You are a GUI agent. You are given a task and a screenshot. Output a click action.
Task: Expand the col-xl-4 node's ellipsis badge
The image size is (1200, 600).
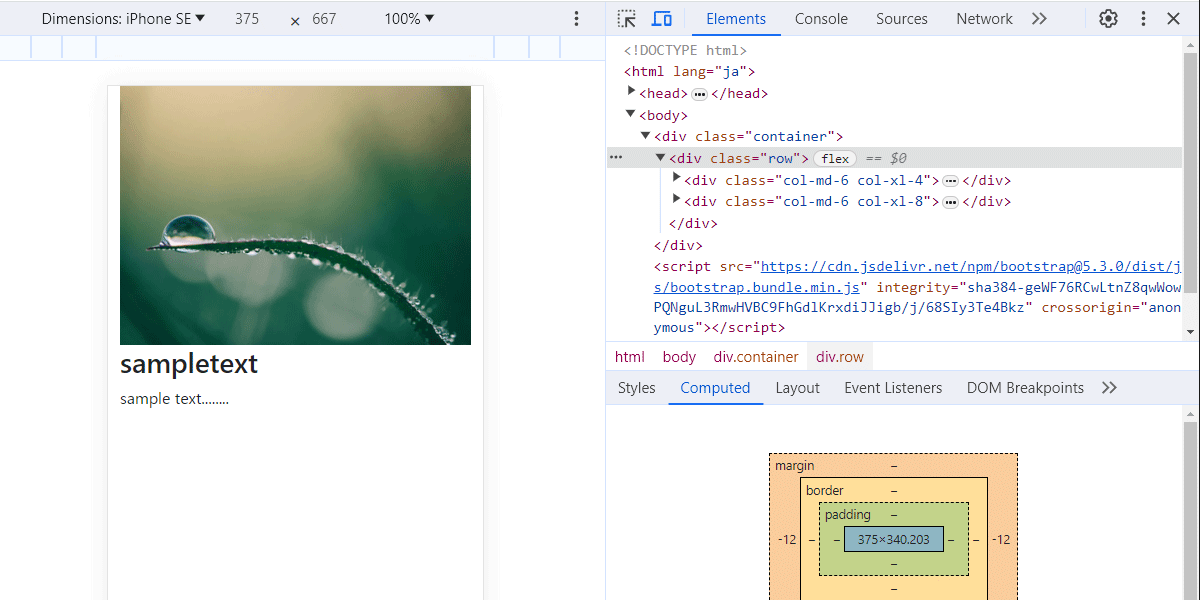(x=951, y=181)
